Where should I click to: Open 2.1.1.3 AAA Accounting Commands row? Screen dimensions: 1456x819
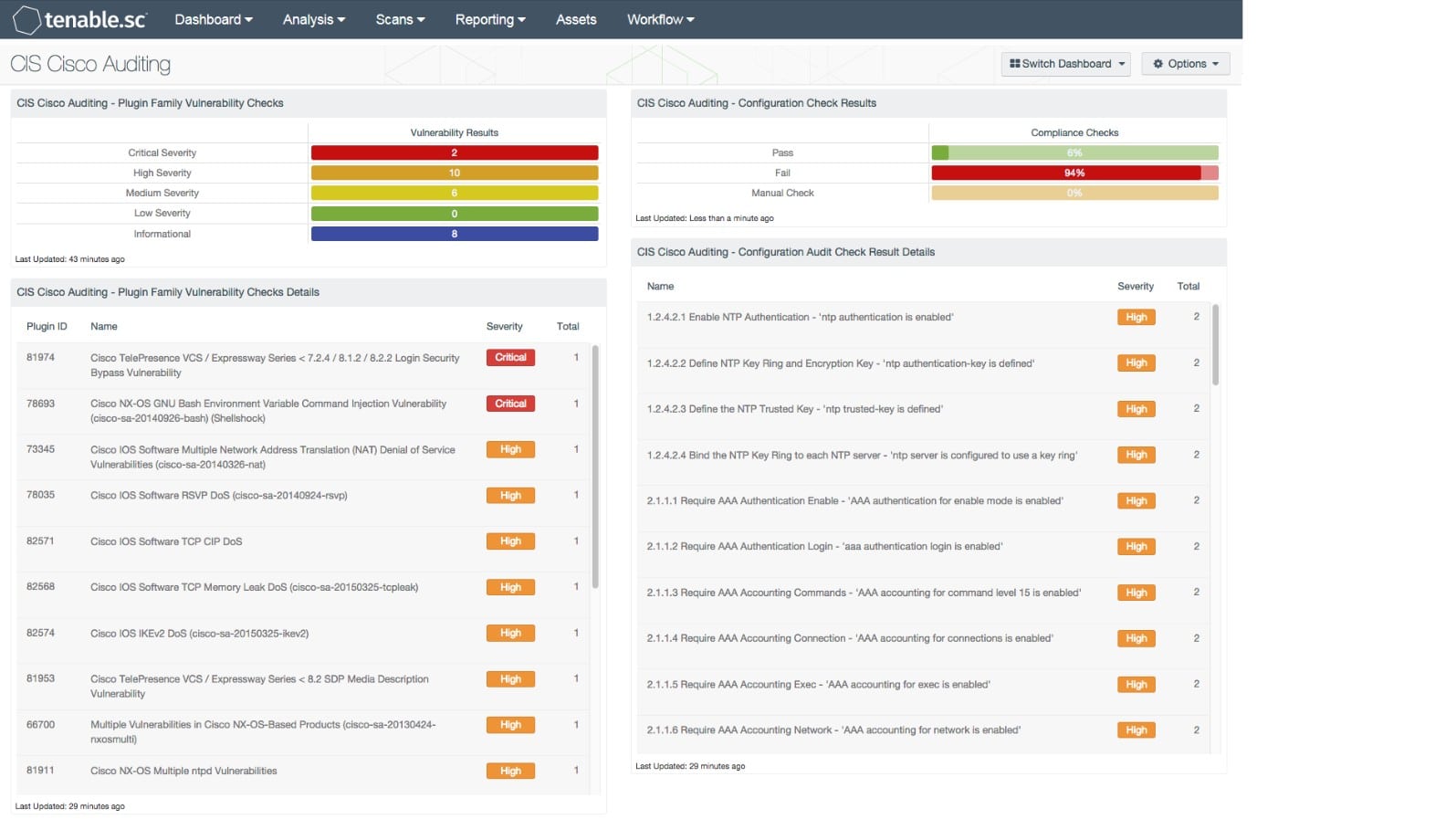click(922, 600)
